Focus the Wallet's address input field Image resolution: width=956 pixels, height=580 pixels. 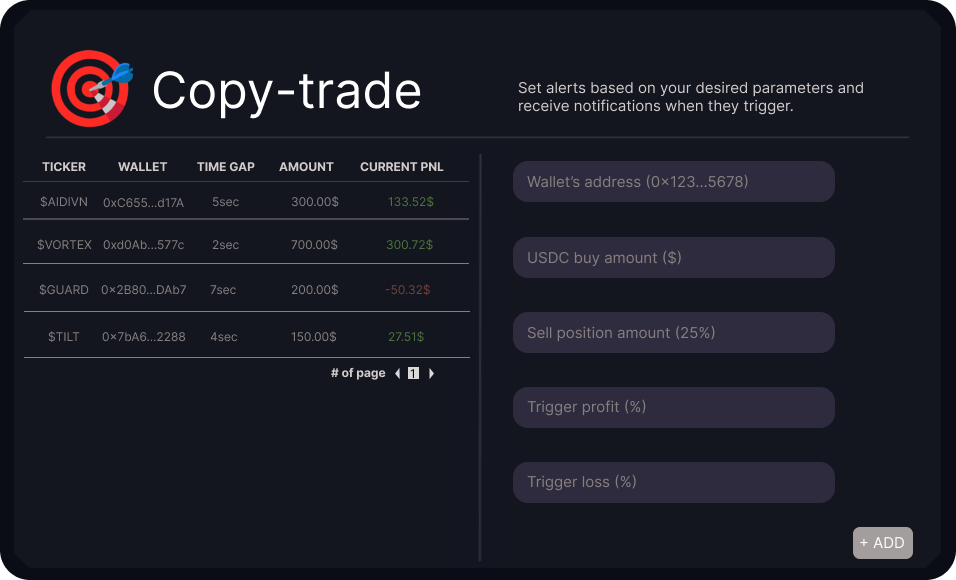673,182
